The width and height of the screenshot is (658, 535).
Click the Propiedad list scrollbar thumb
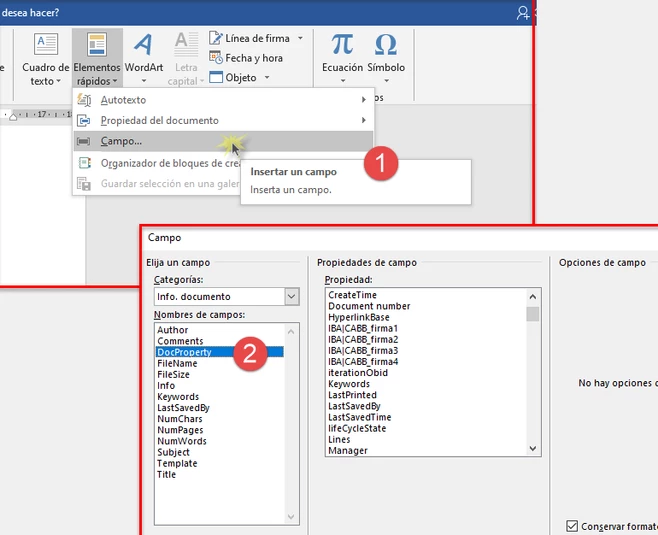[533, 314]
